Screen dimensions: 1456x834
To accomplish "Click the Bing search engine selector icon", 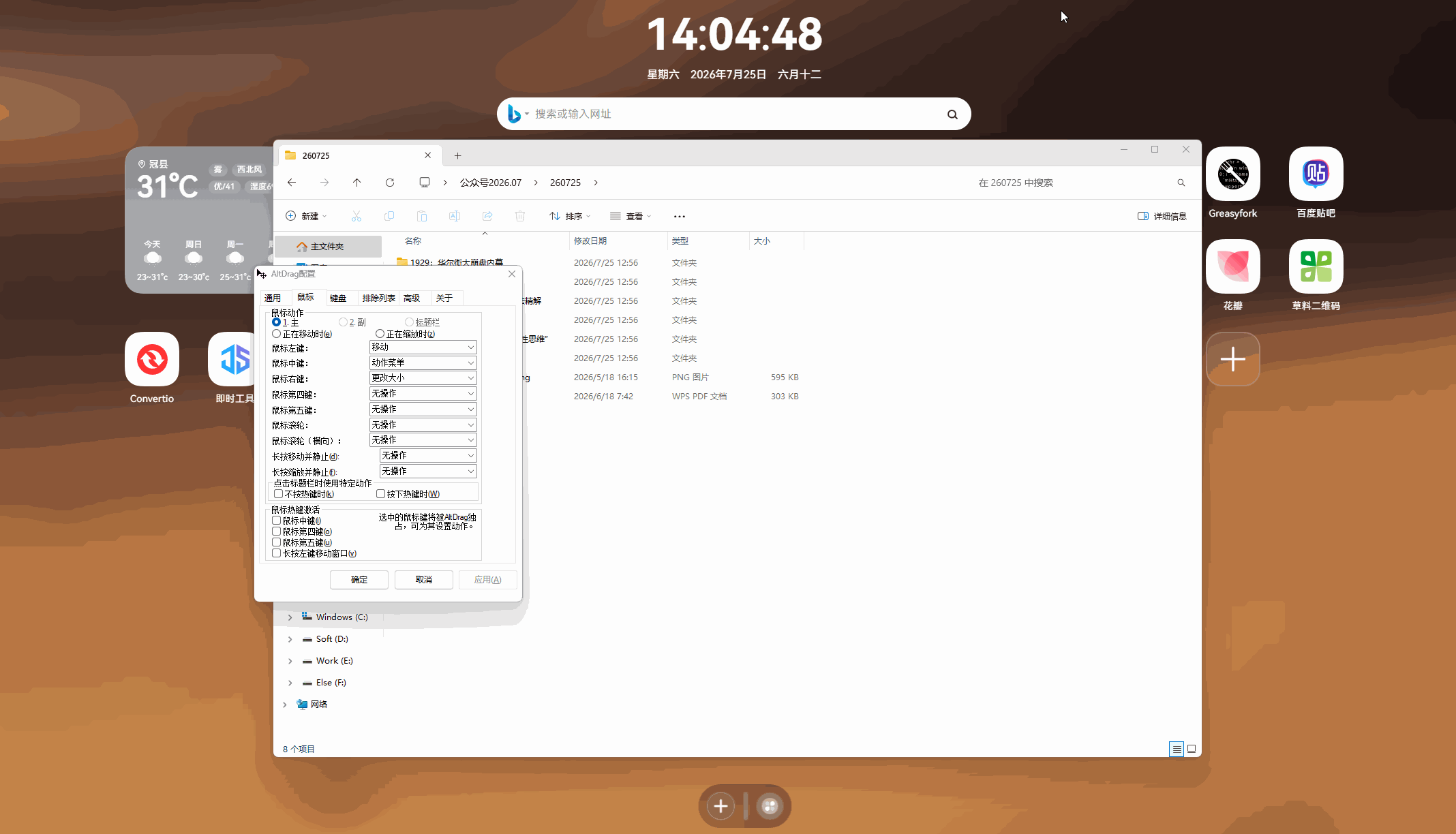I will click(515, 114).
